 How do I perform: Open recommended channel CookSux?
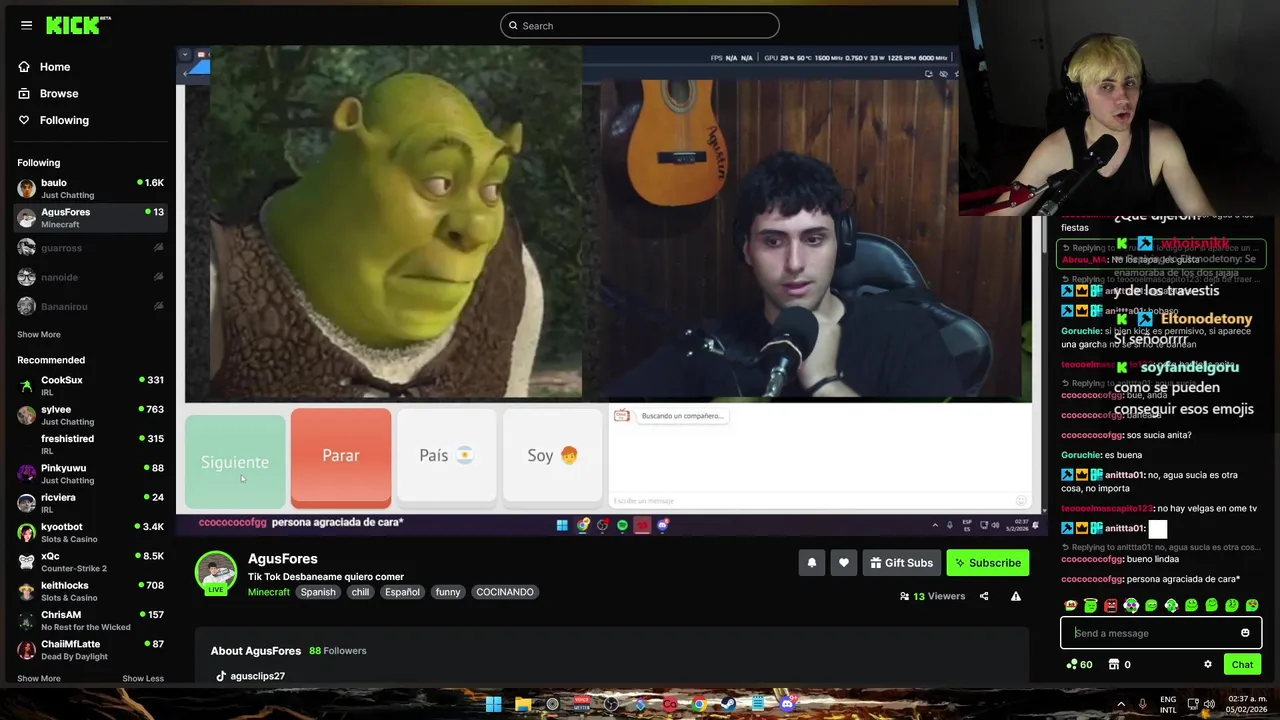click(x=90, y=386)
